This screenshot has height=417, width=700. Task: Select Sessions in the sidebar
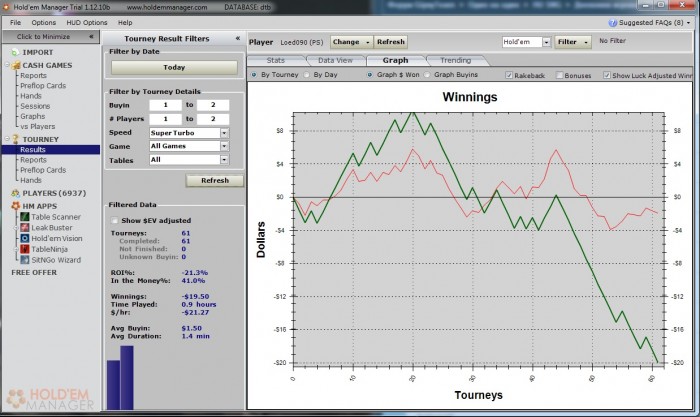coord(35,106)
